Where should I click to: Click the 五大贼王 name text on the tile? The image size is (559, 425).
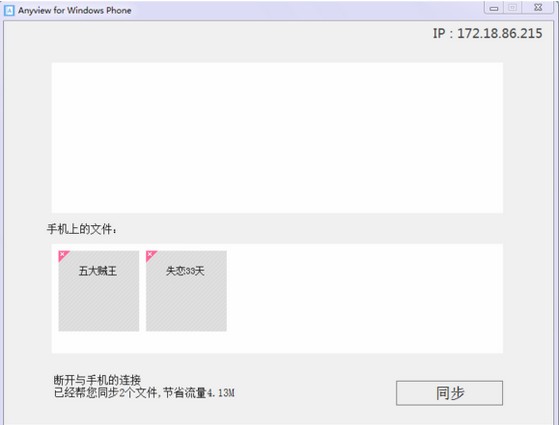[x=98, y=271]
